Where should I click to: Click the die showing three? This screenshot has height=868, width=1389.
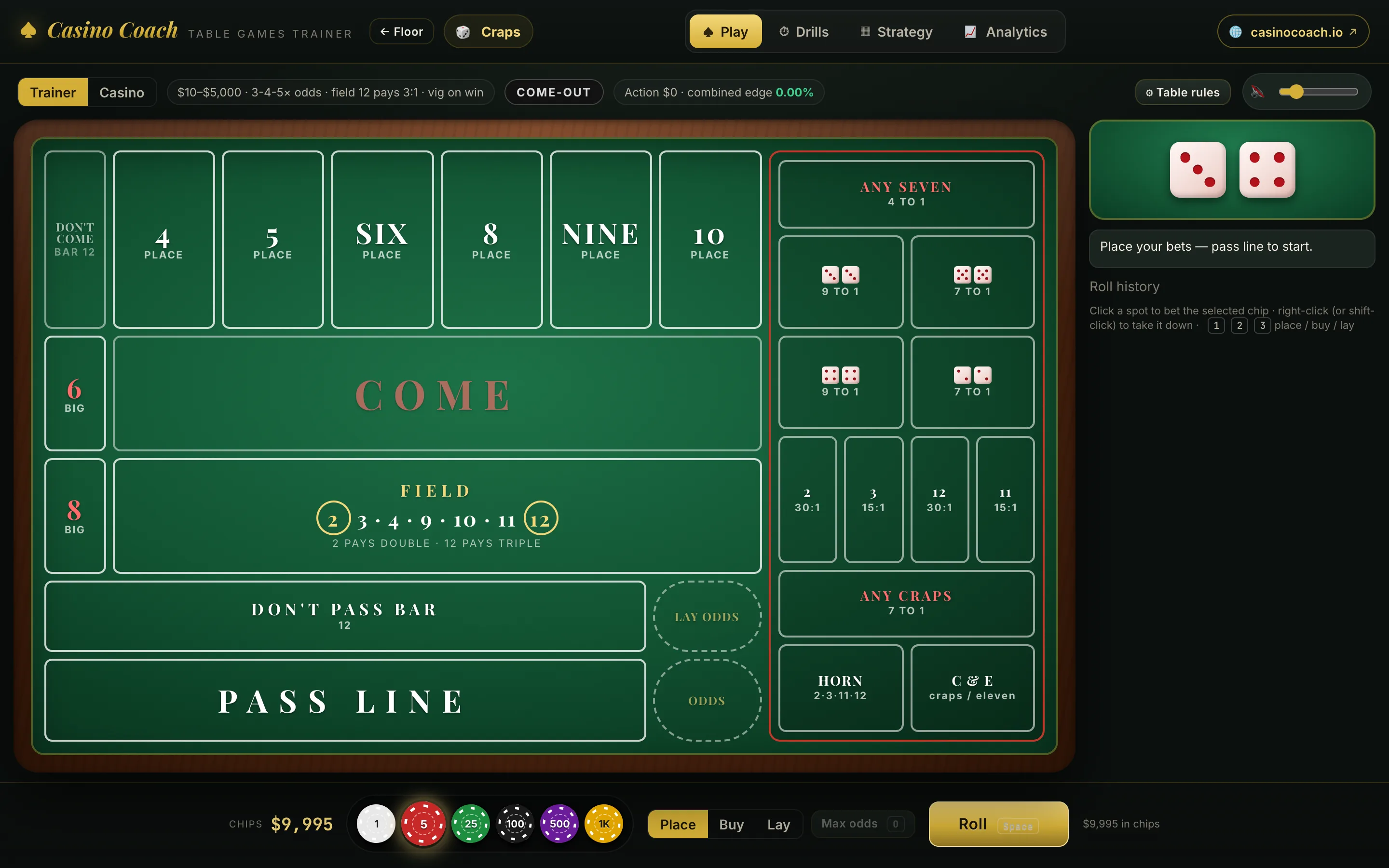1198,169
